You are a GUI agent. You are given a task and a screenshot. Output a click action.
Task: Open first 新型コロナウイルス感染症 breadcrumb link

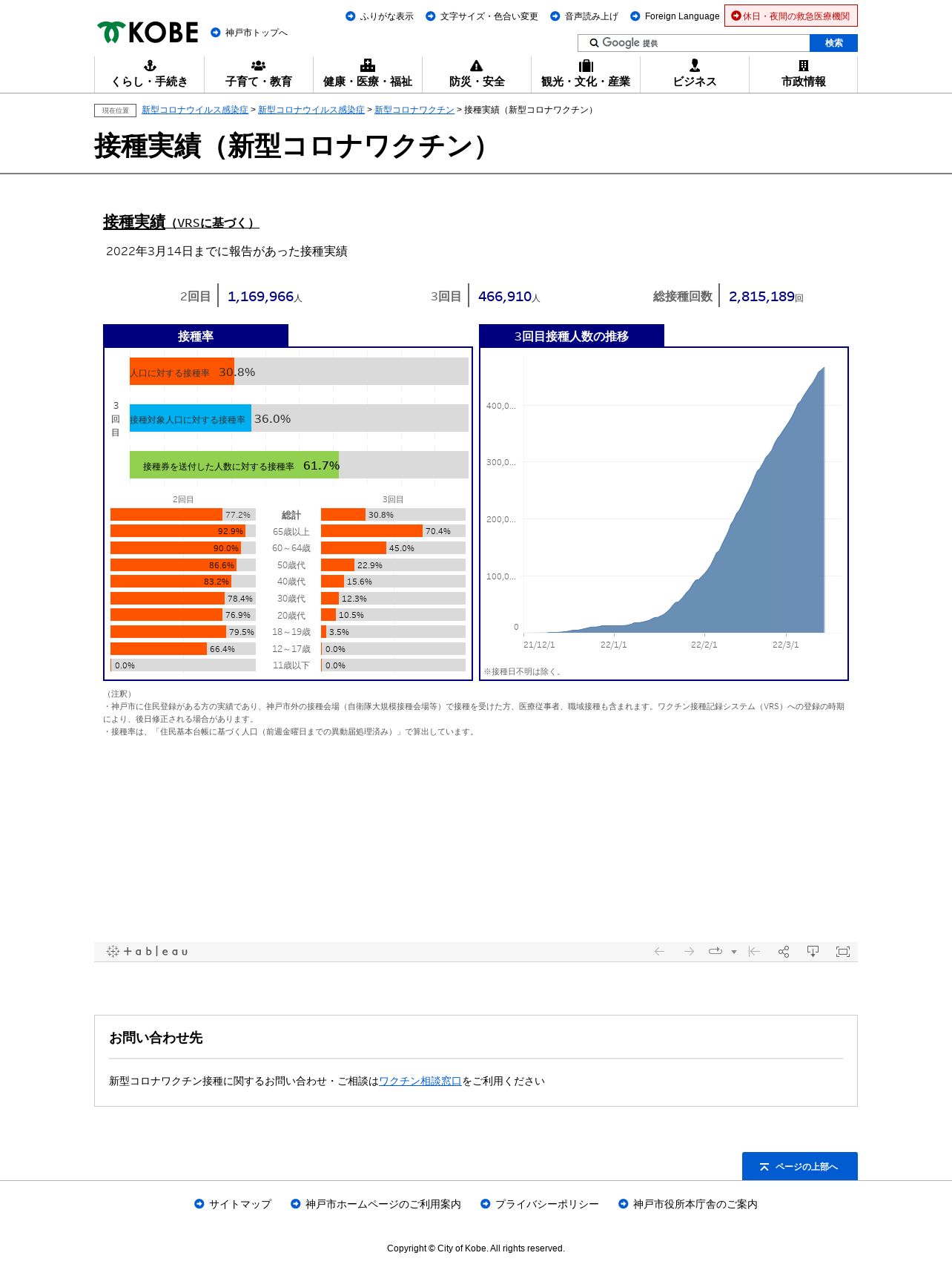[x=195, y=110]
